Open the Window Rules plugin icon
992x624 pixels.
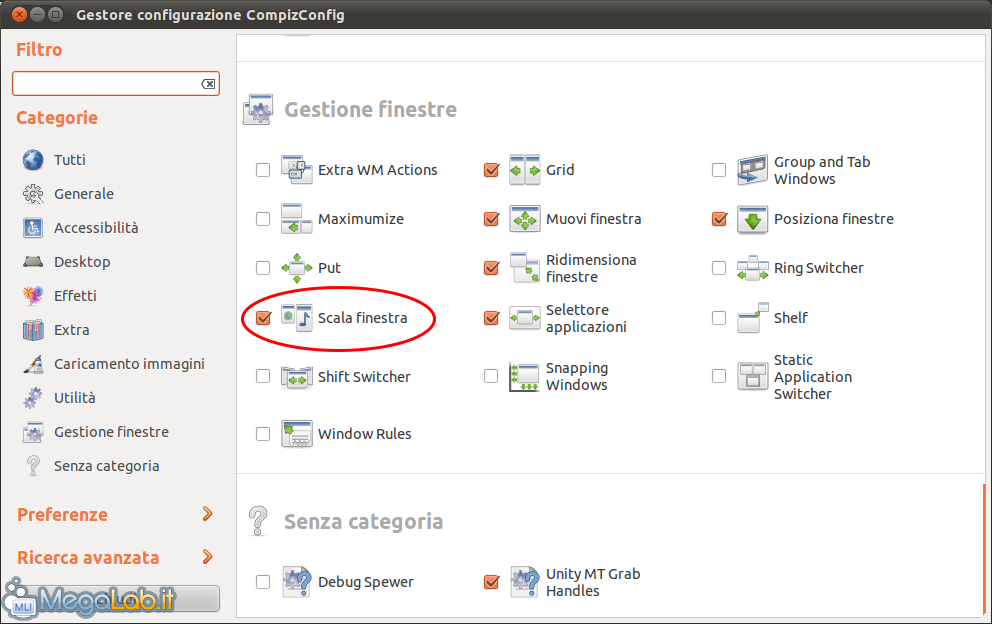click(x=297, y=434)
